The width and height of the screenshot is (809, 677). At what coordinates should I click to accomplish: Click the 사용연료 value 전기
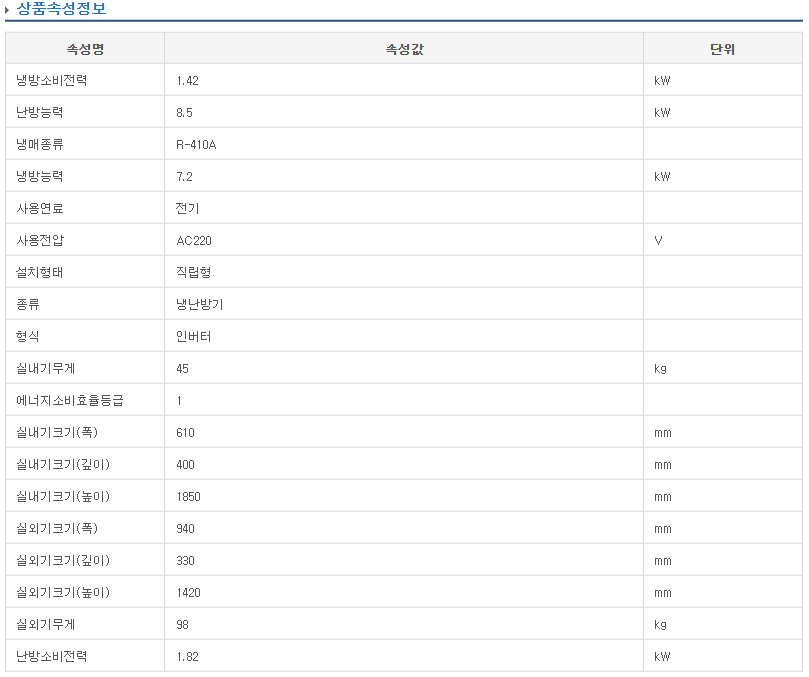(187, 208)
